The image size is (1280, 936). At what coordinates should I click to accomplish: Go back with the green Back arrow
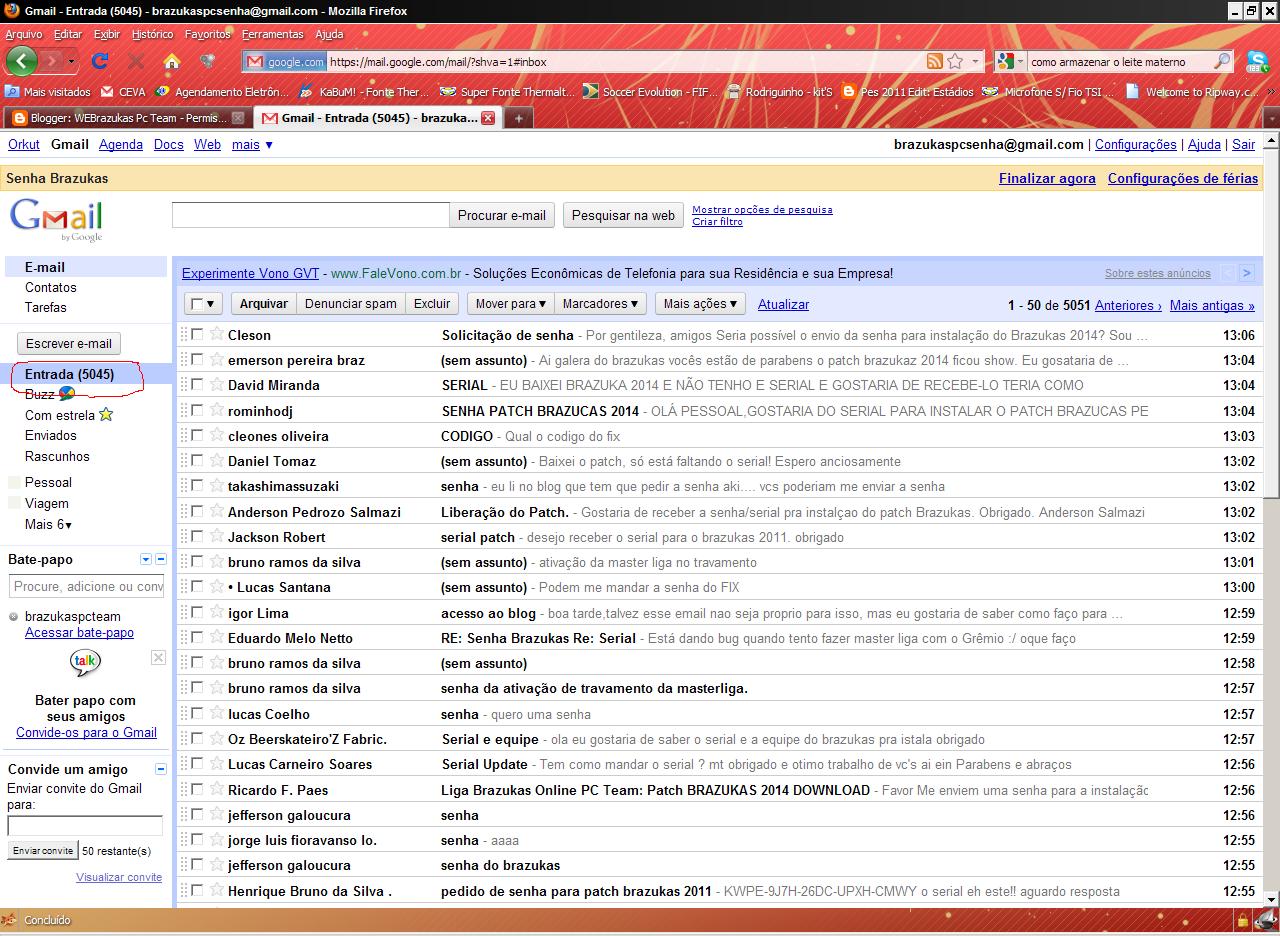pos(21,61)
